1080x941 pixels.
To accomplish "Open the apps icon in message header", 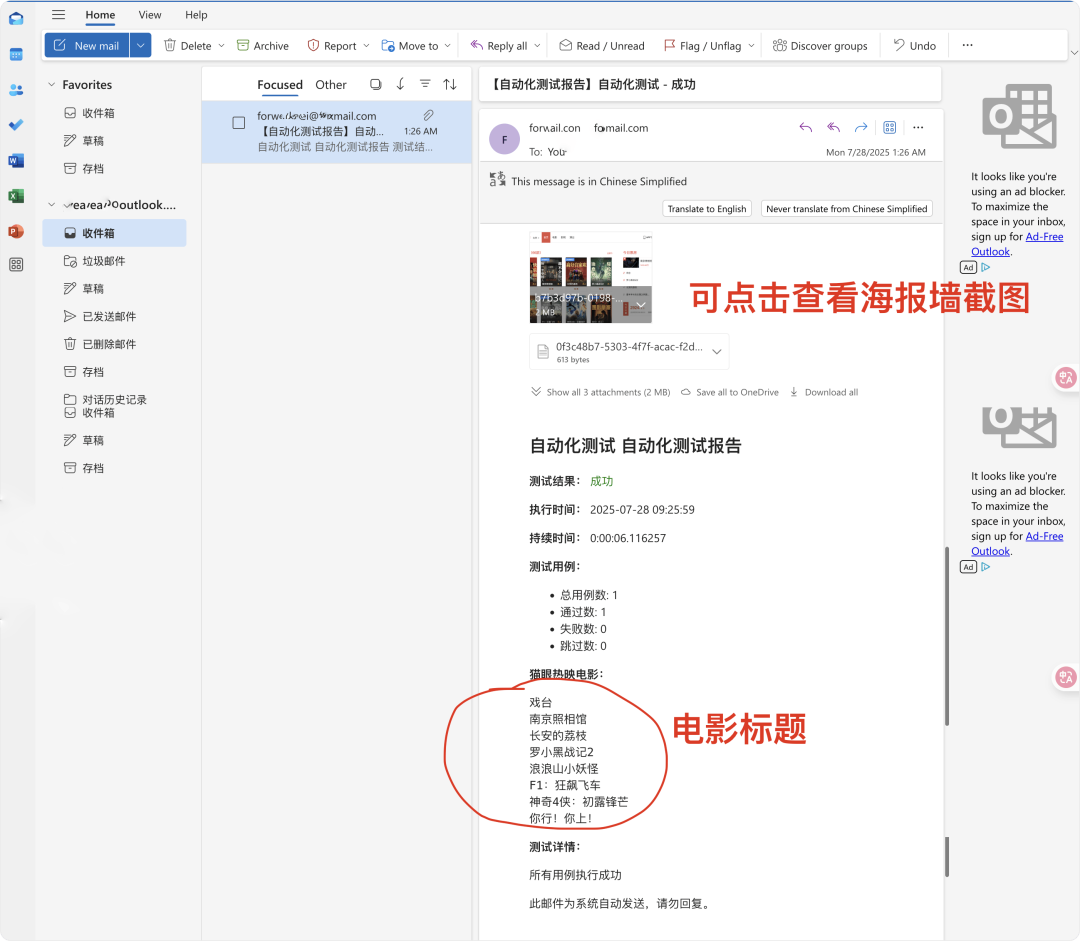I will coord(889,127).
